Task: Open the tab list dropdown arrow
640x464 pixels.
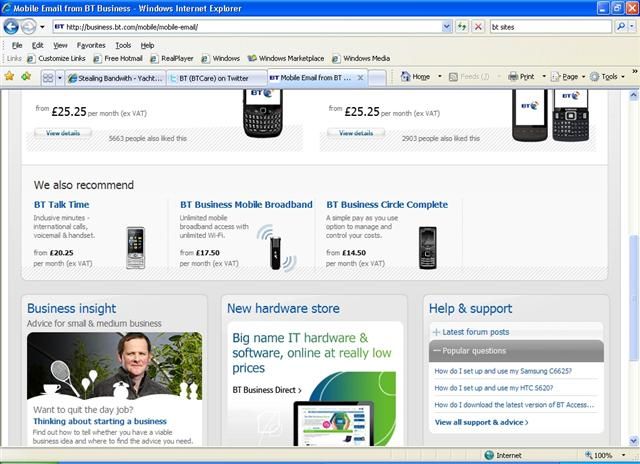Action: [60, 78]
